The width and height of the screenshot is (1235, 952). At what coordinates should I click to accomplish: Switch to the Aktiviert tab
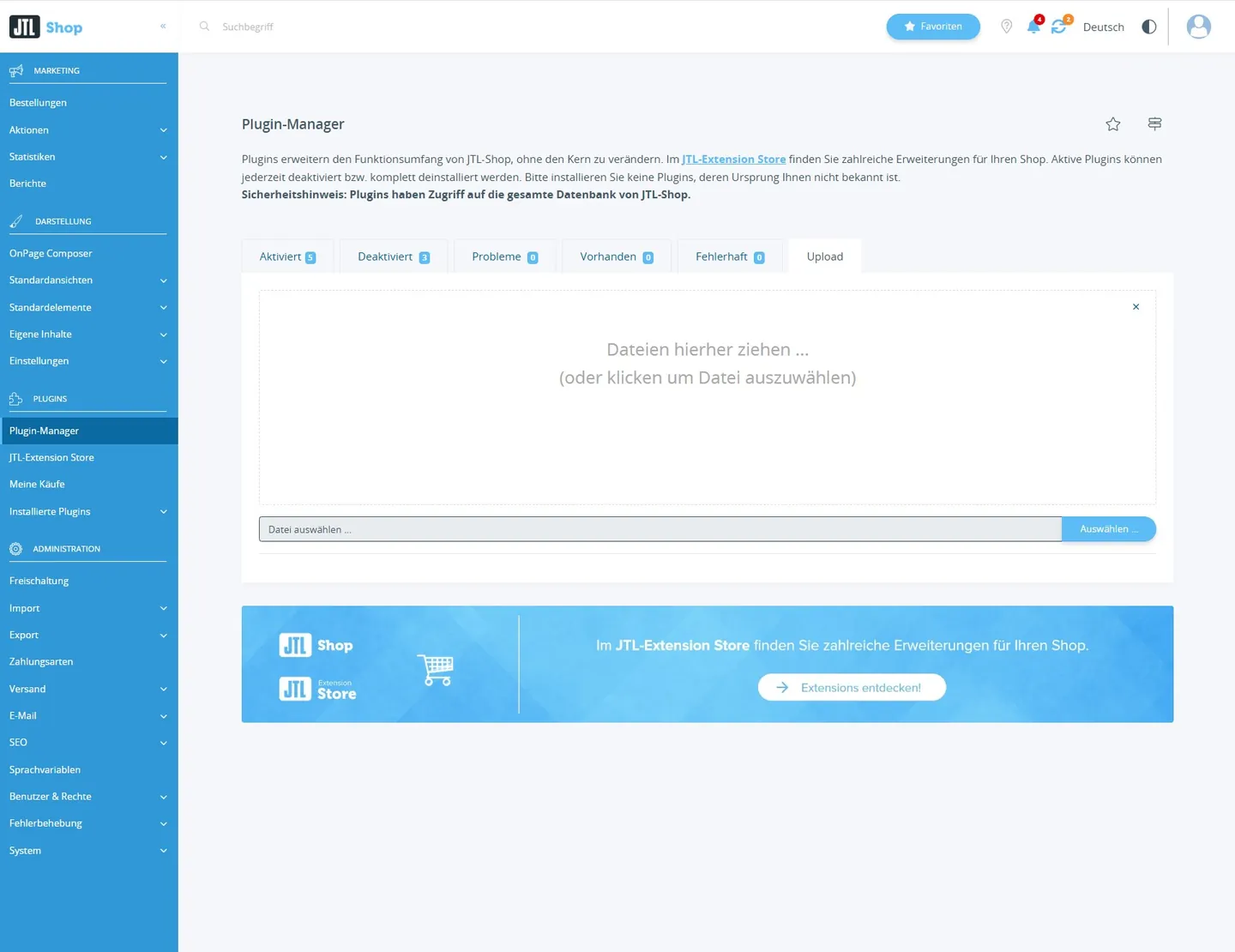[288, 256]
